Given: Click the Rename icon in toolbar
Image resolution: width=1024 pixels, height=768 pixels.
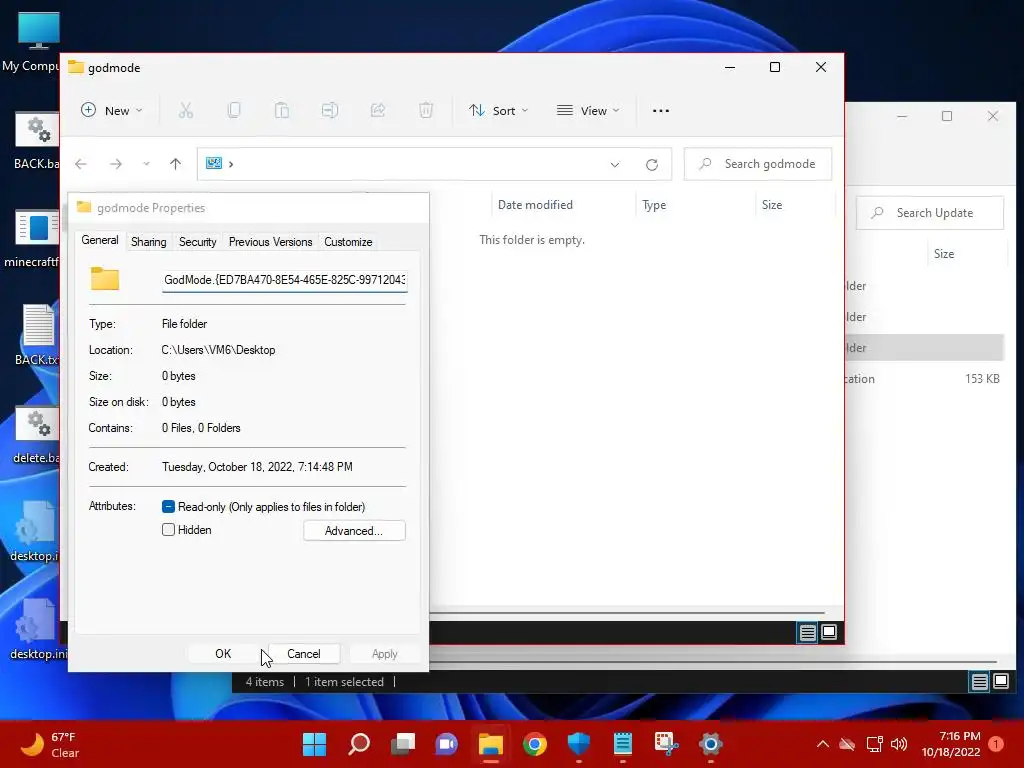Looking at the screenshot, I should click(x=330, y=110).
